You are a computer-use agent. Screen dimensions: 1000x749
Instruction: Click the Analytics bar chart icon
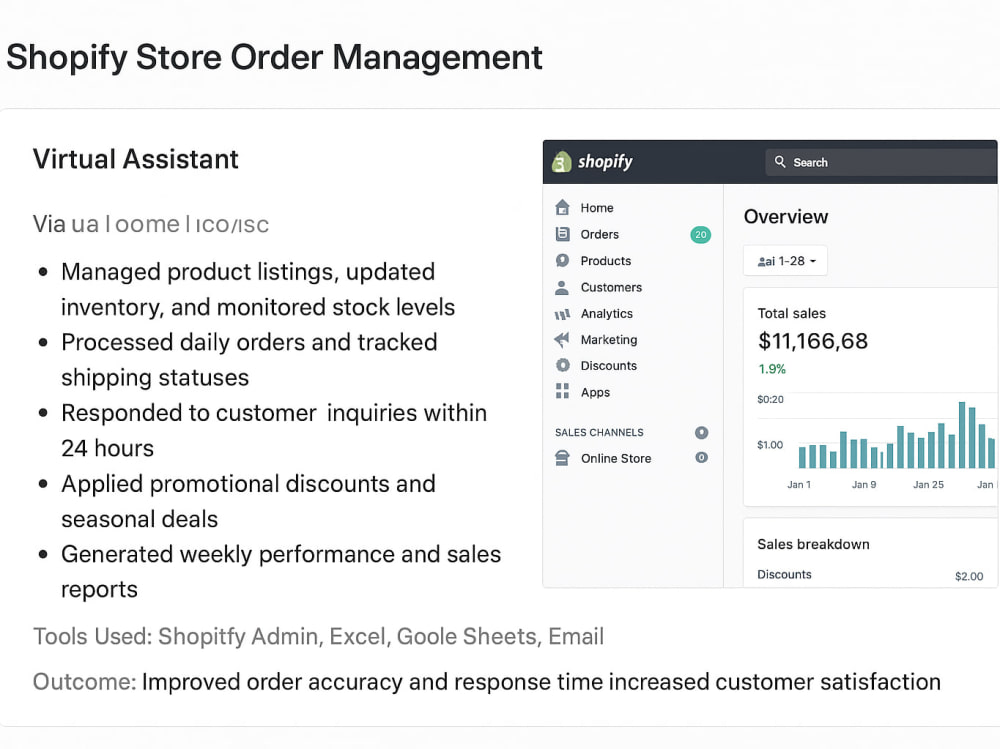click(x=562, y=314)
